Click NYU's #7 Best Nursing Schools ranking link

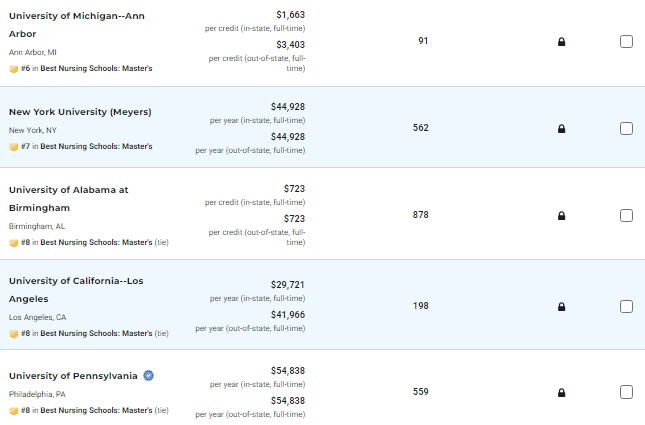coord(91,147)
